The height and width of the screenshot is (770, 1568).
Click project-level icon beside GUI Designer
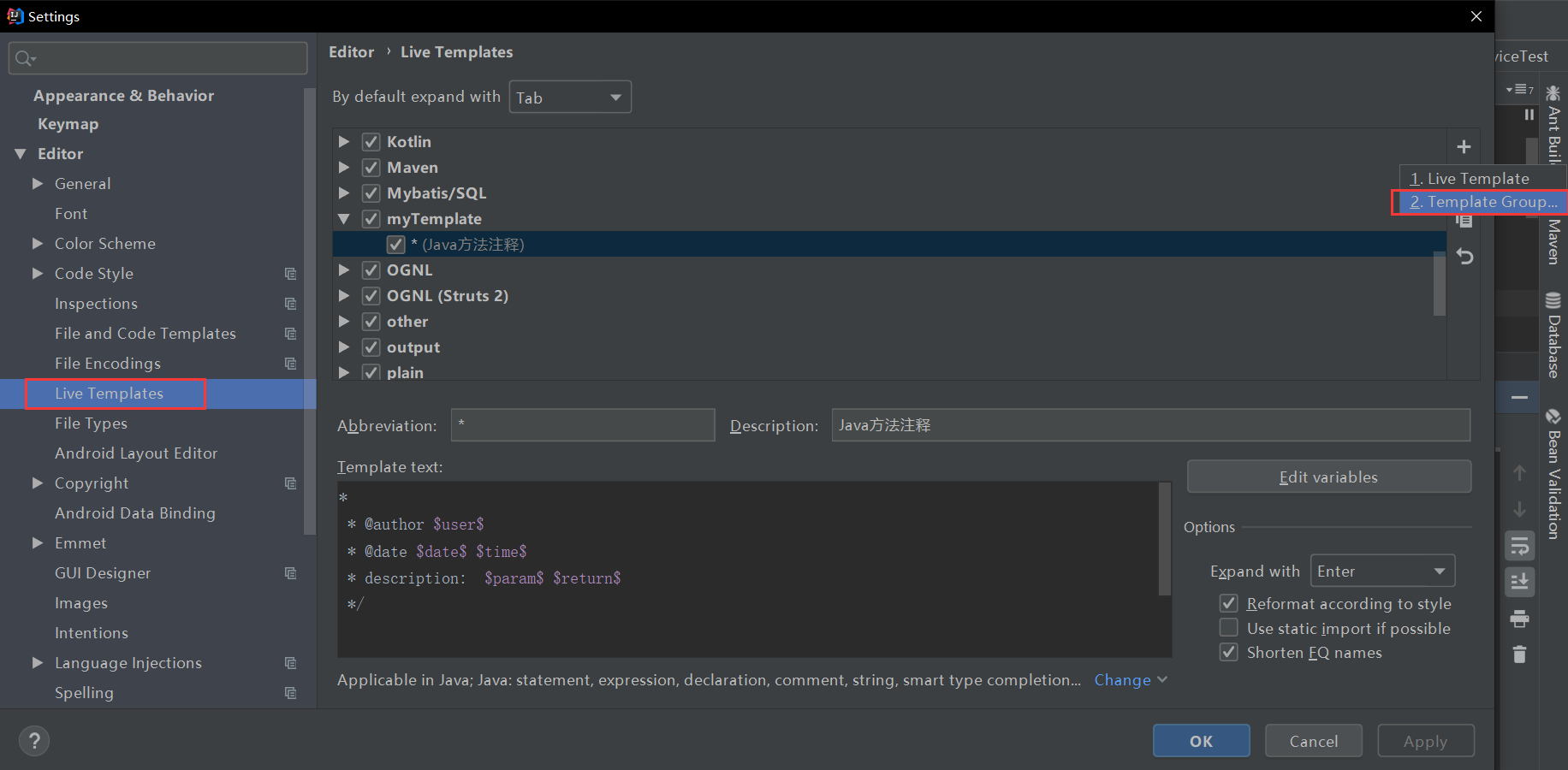(290, 573)
